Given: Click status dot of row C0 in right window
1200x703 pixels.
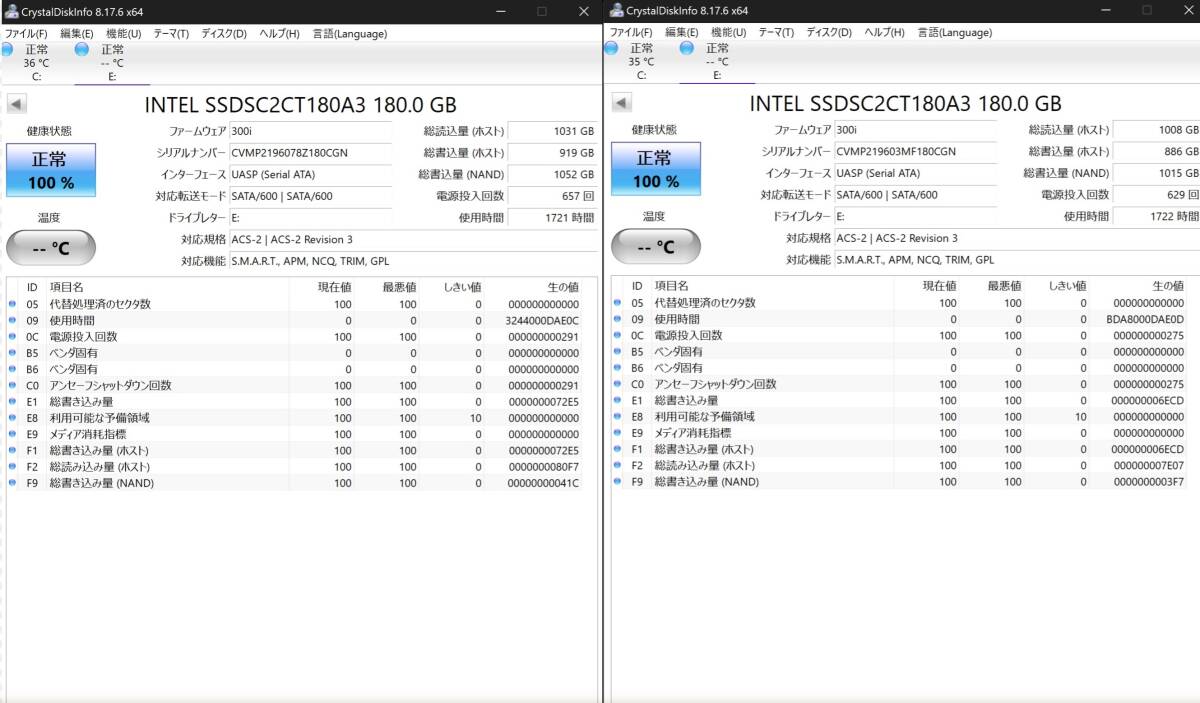Looking at the screenshot, I should [617, 384].
